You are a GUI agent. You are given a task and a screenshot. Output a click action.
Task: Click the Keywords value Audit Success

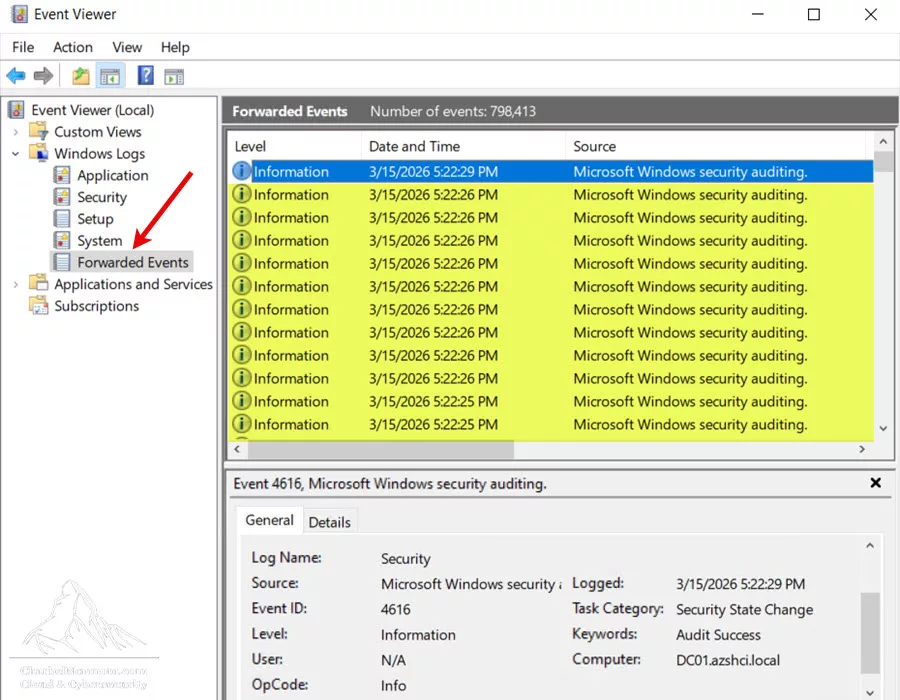pos(718,635)
